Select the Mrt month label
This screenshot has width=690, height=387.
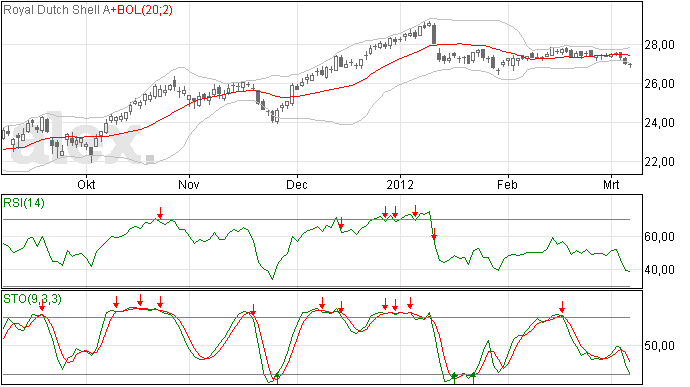(611, 184)
